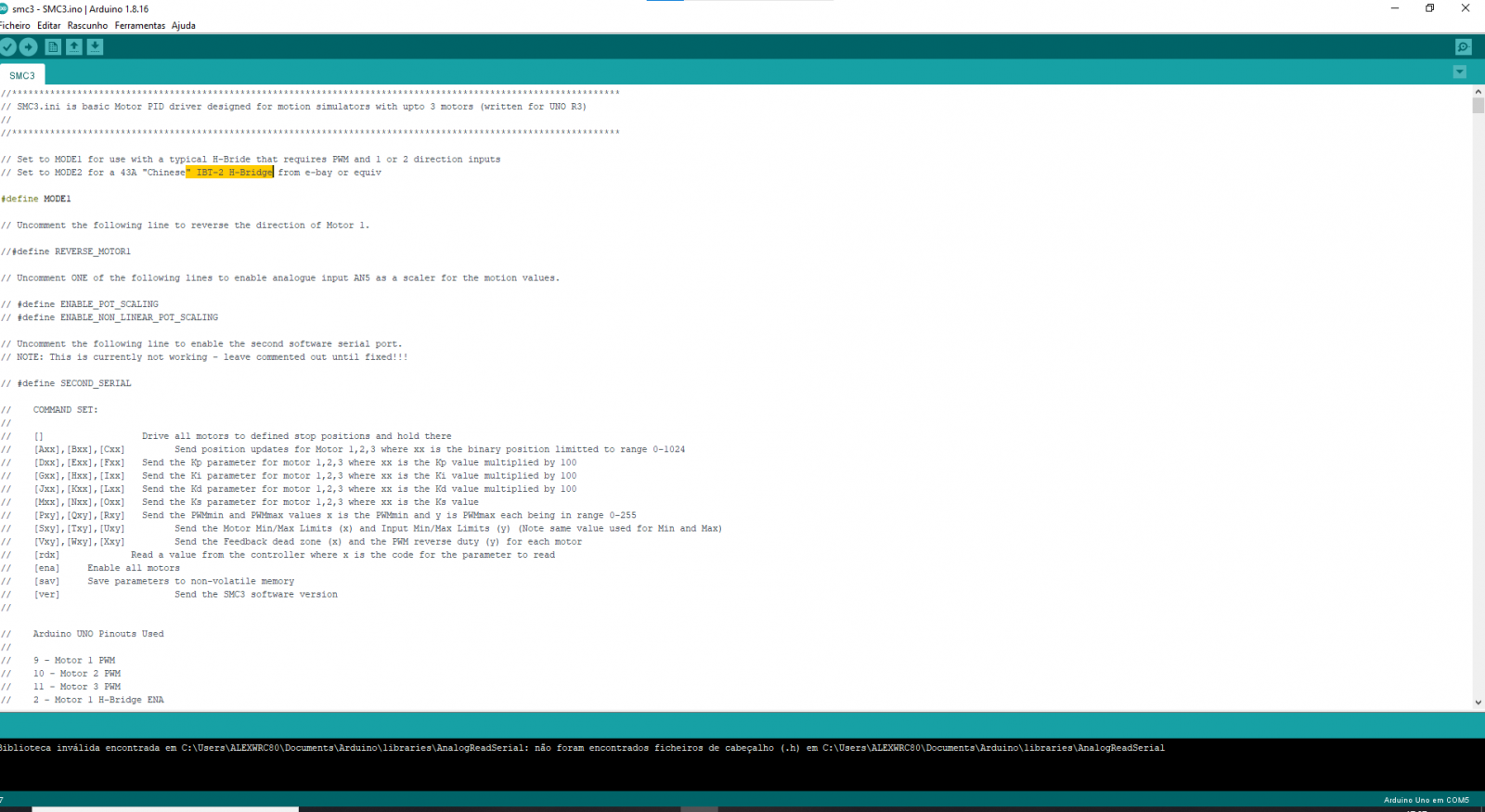This screenshot has width=1485, height=812.
Task: Click the highlighted "IBT-2 H-Bridge" text
Action: coord(230,173)
